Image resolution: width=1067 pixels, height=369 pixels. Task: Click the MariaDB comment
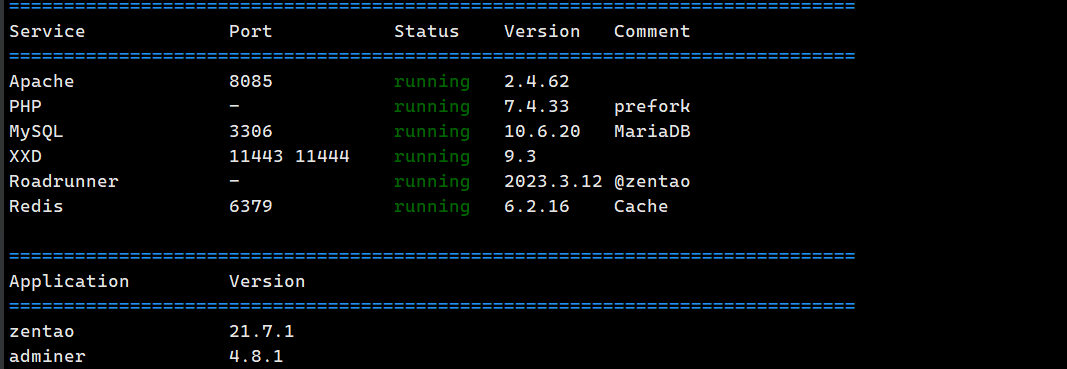(652, 132)
